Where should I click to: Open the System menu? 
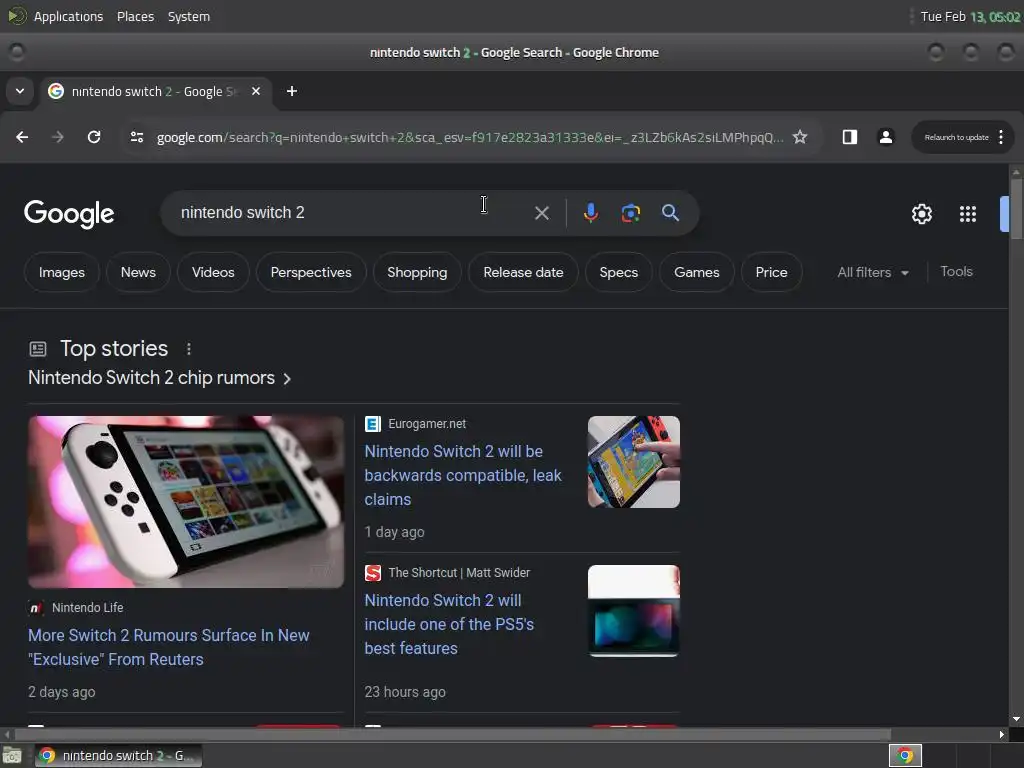(x=189, y=16)
